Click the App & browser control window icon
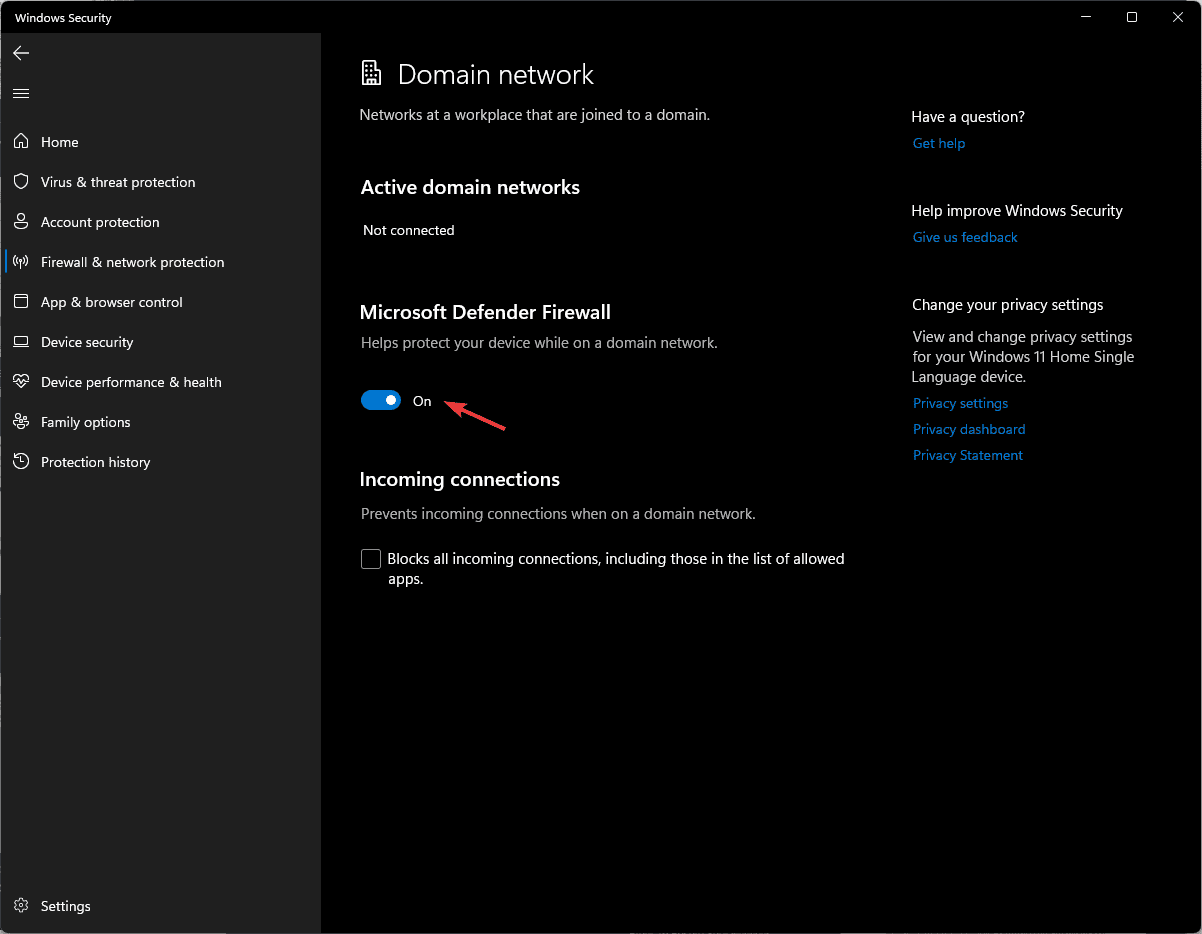 tap(21, 302)
